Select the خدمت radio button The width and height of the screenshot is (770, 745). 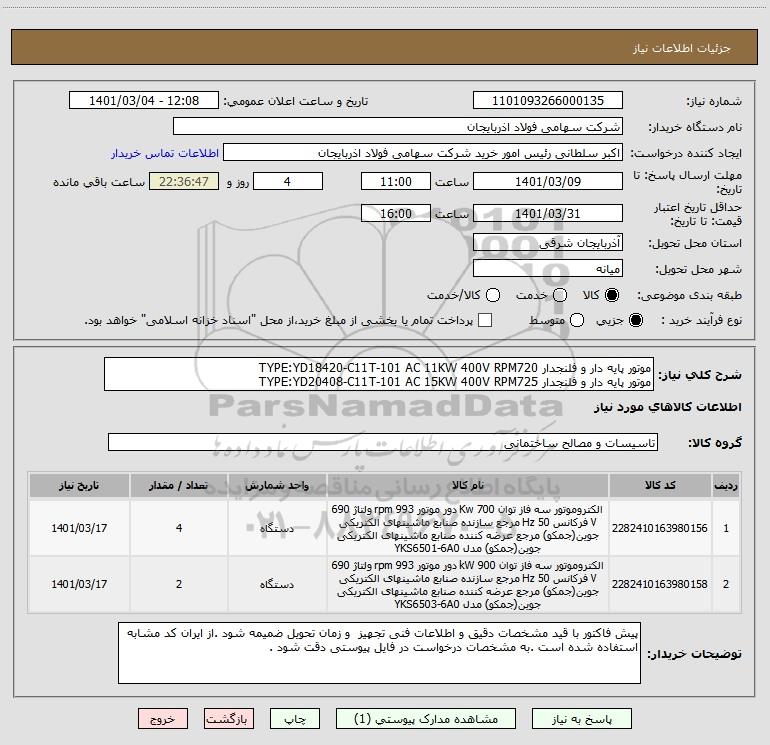[560, 295]
